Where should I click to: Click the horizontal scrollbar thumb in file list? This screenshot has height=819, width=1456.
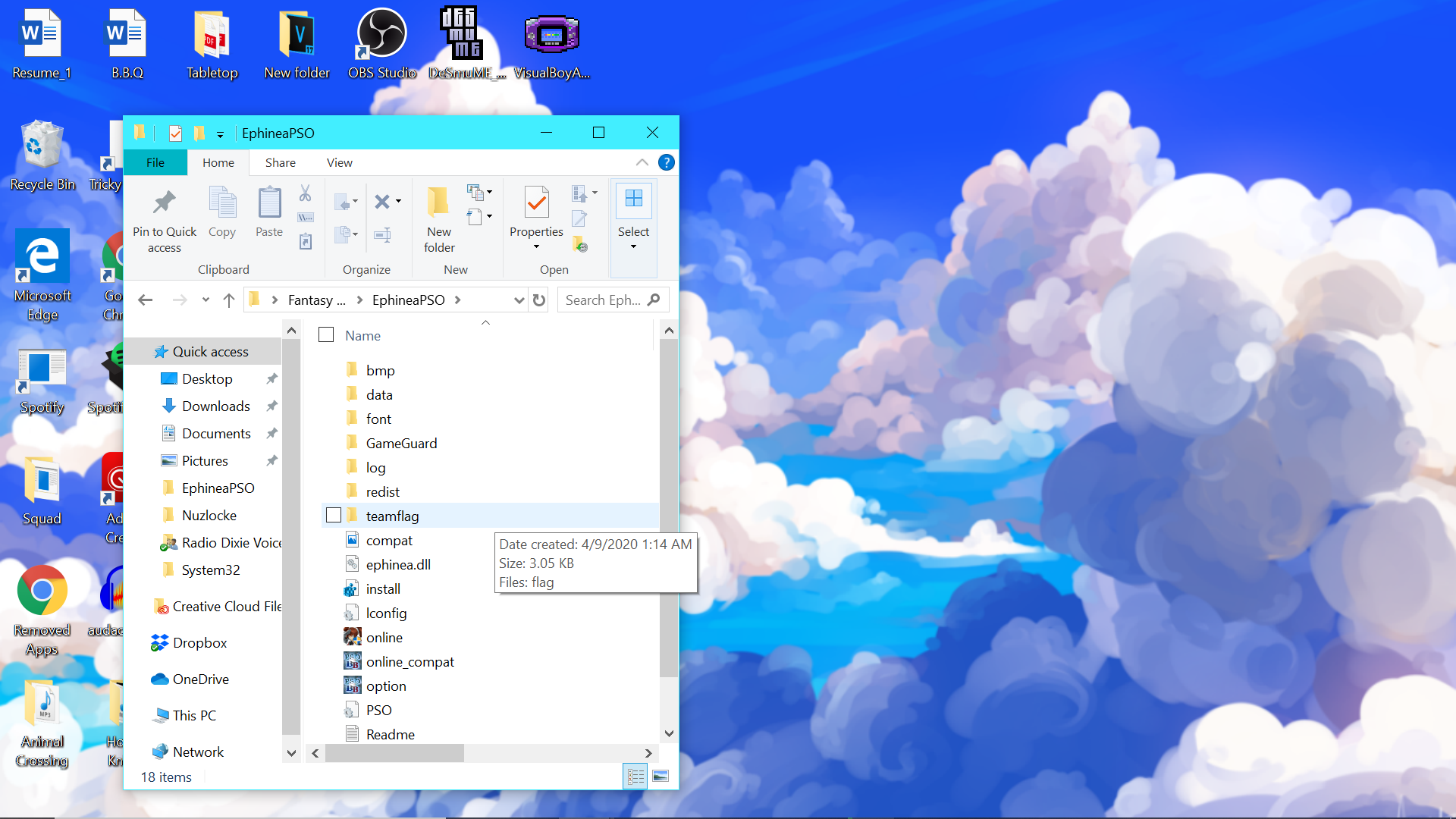click(x=394, y=753)
